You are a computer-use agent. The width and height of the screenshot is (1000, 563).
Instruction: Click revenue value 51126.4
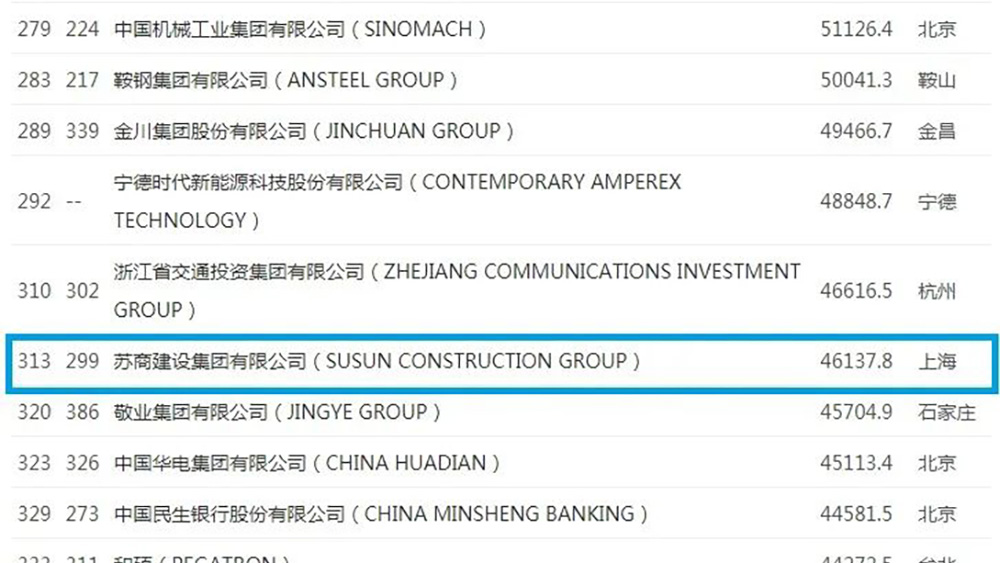pos(855,29)
